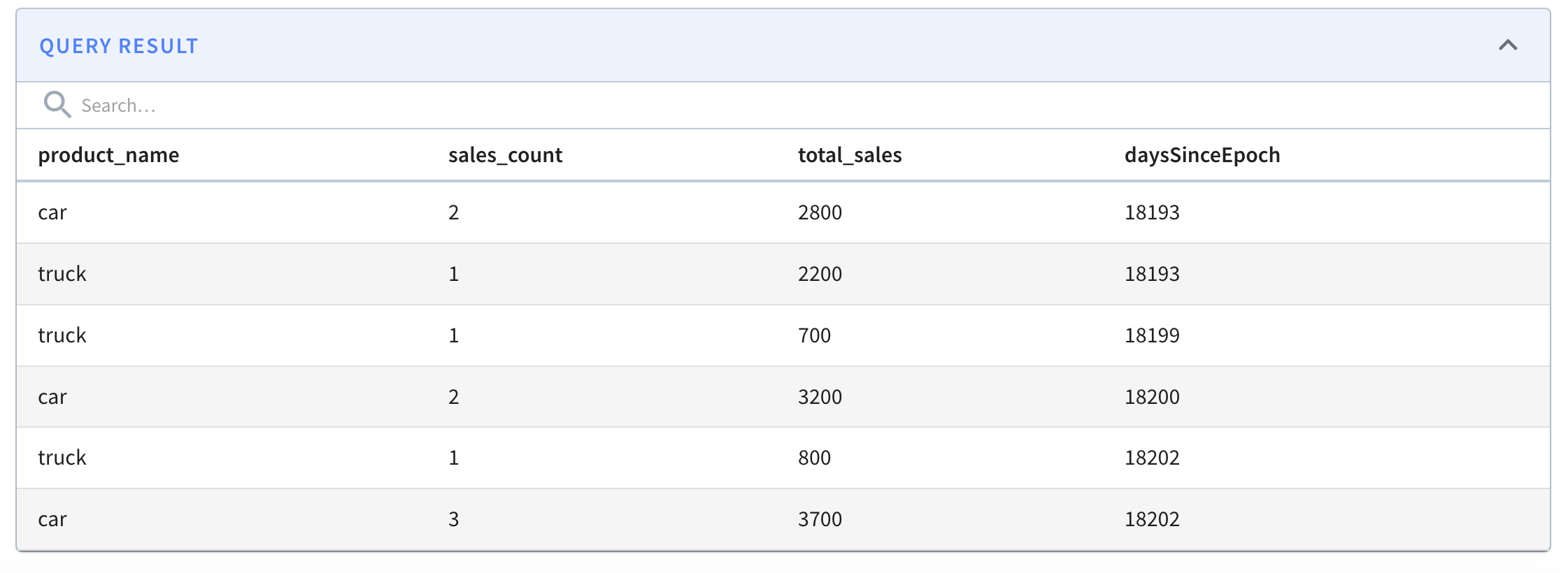This screenshot has height=573, width=1568.
Task: Select the total_sales cell showing 2200
Action: click(x=820, y=274)
